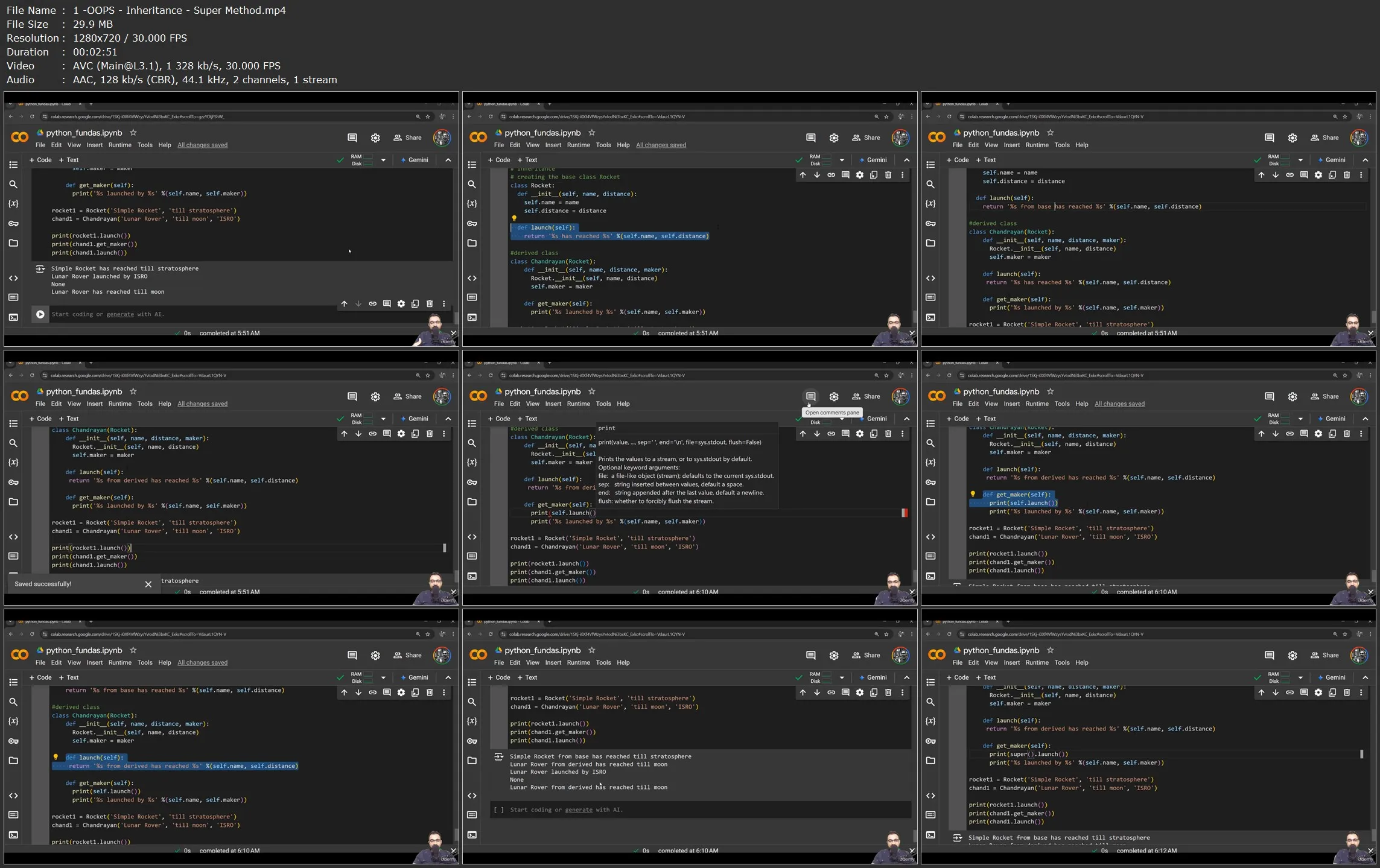
Task: Click scrollbar thumb right of 'print(super().launch())' line
Action: (1361, 754)
